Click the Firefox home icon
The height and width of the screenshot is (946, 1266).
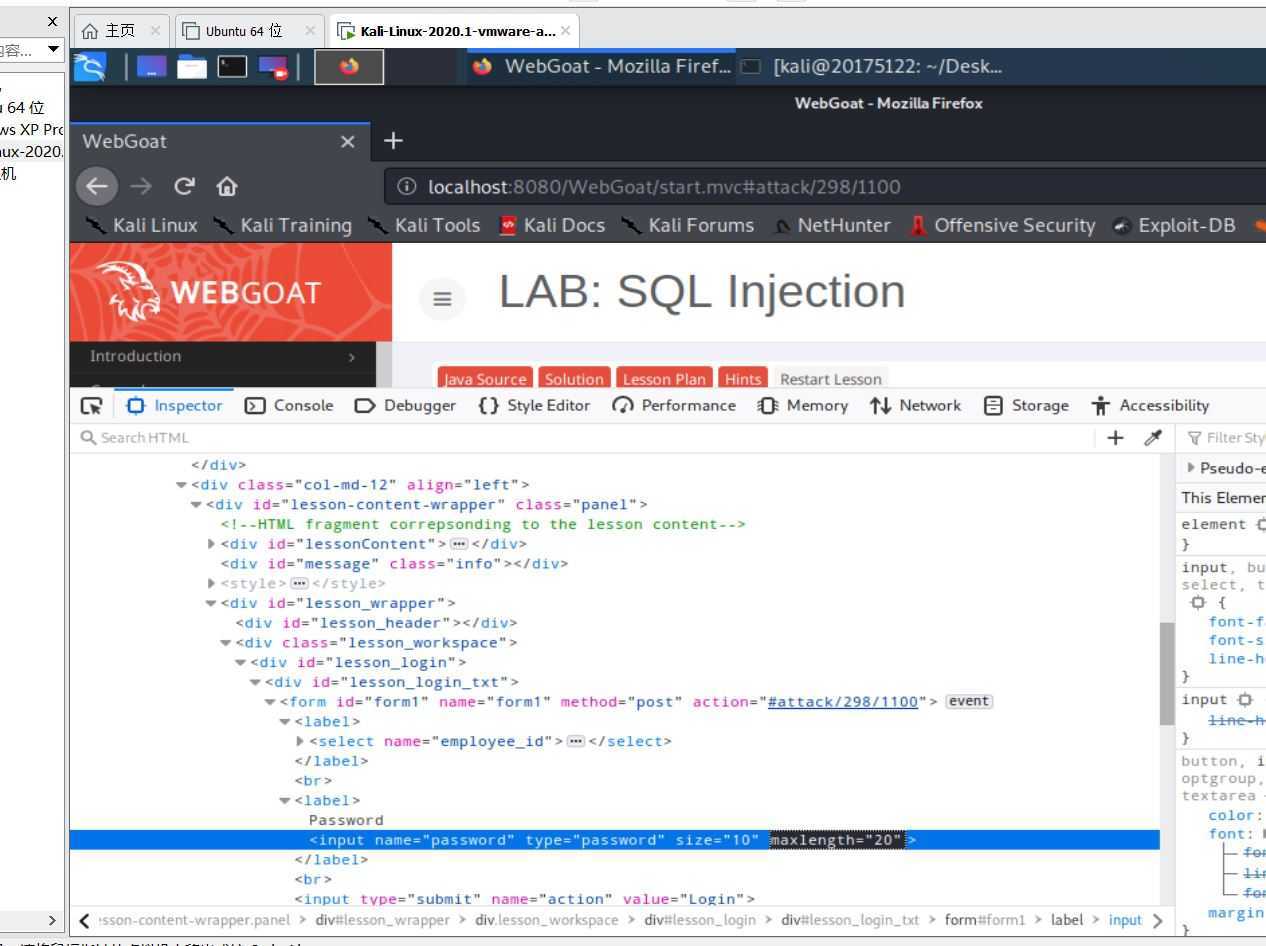click(x=226, y=186)
